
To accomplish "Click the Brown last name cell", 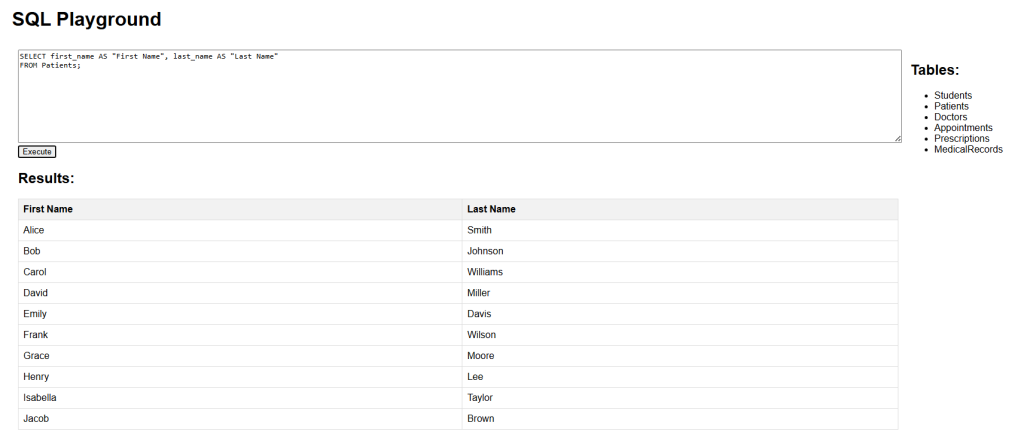I will tap(680, 419).
